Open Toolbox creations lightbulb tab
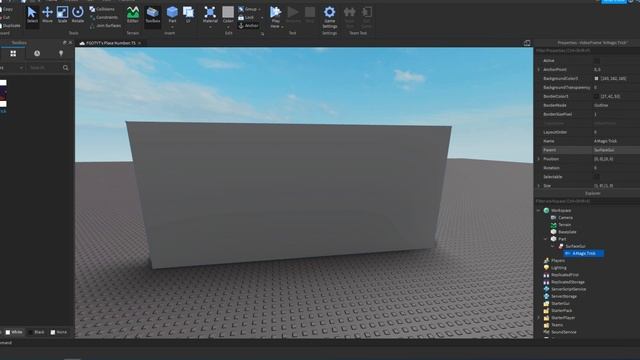Image resolution: width=640 pixels, height=360 pixels. click(x=61, y=53)
